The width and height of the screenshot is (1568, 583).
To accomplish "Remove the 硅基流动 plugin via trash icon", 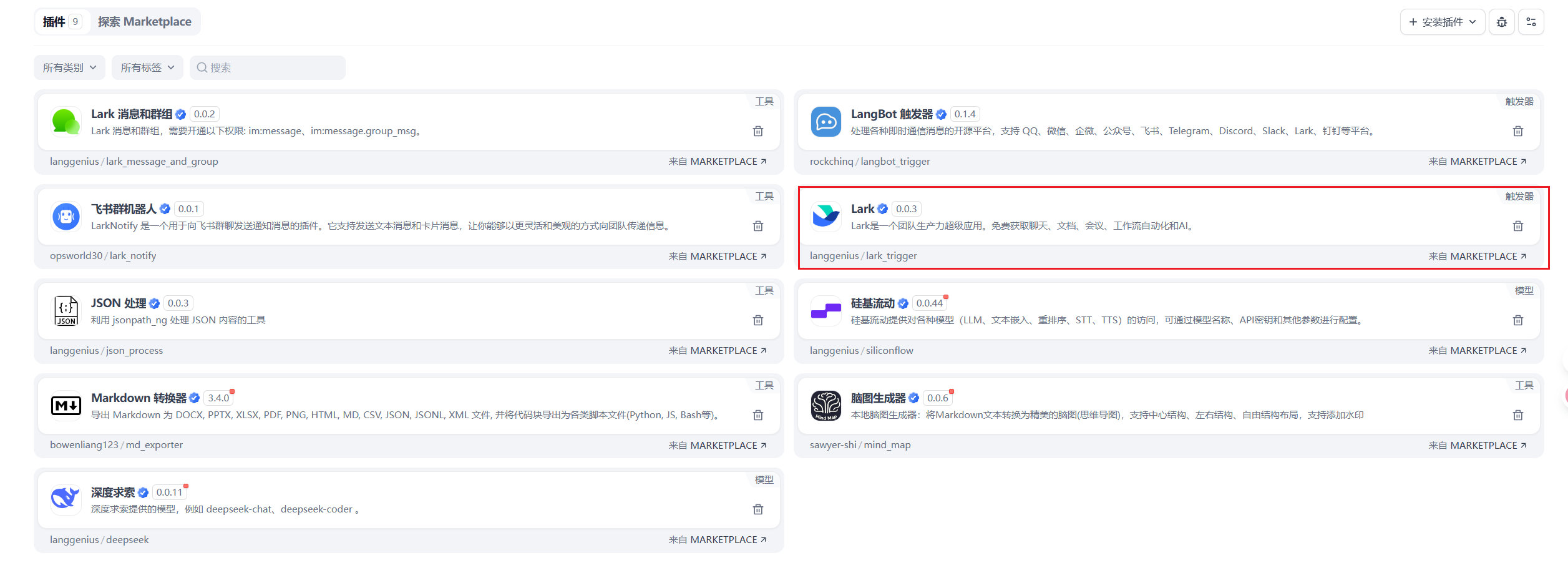I will click(x=1518, y=320).
